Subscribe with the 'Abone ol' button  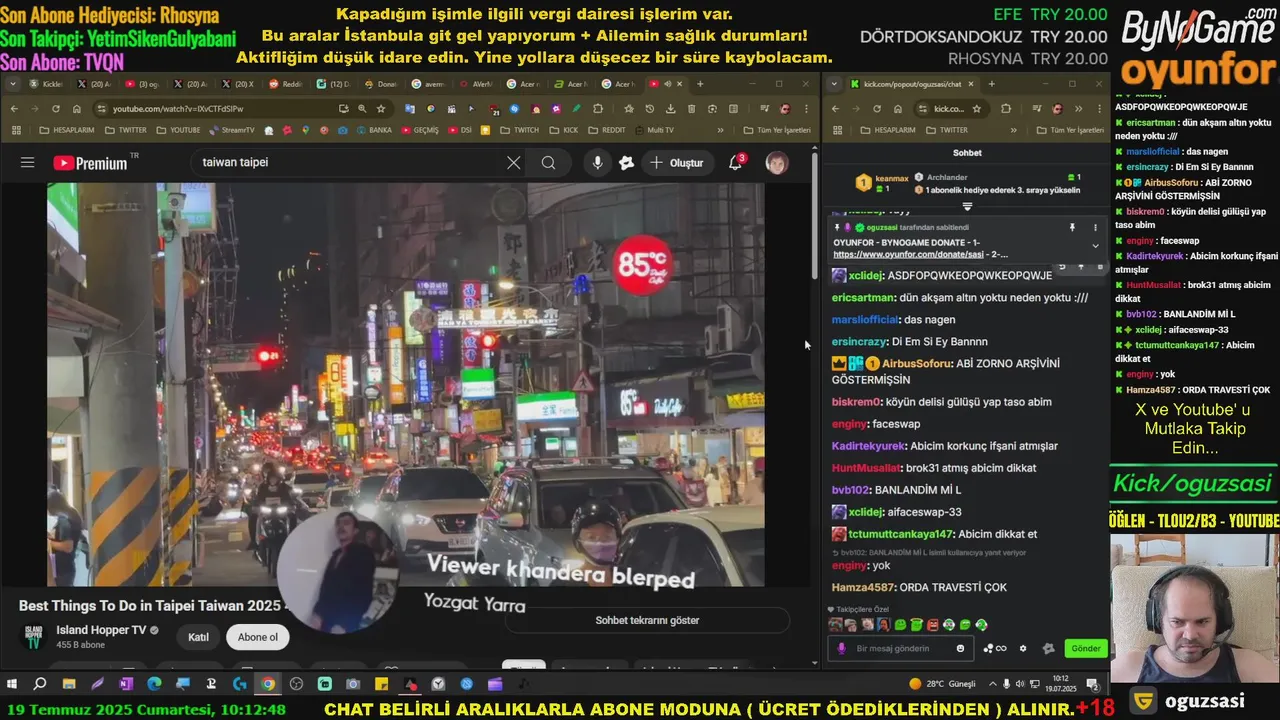[257, 637]
